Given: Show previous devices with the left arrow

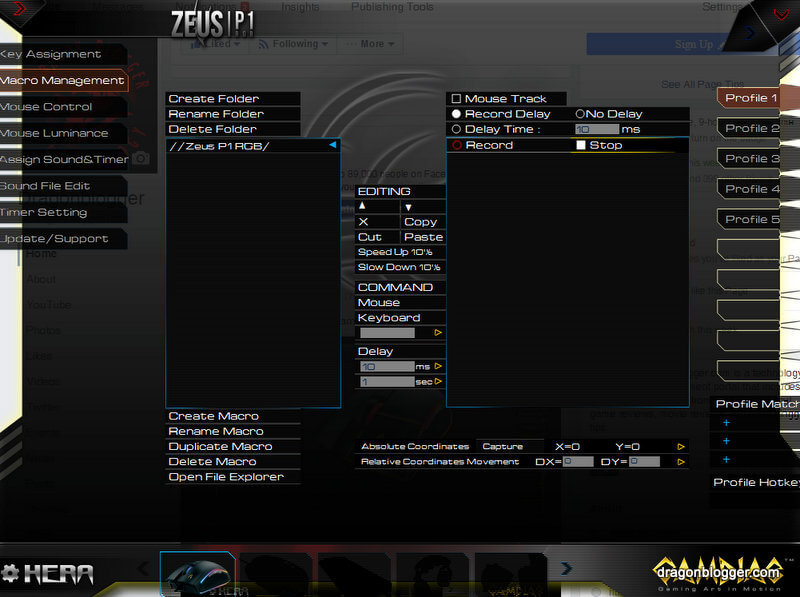Looking at the screenshot, I should [x=143, y=567].
